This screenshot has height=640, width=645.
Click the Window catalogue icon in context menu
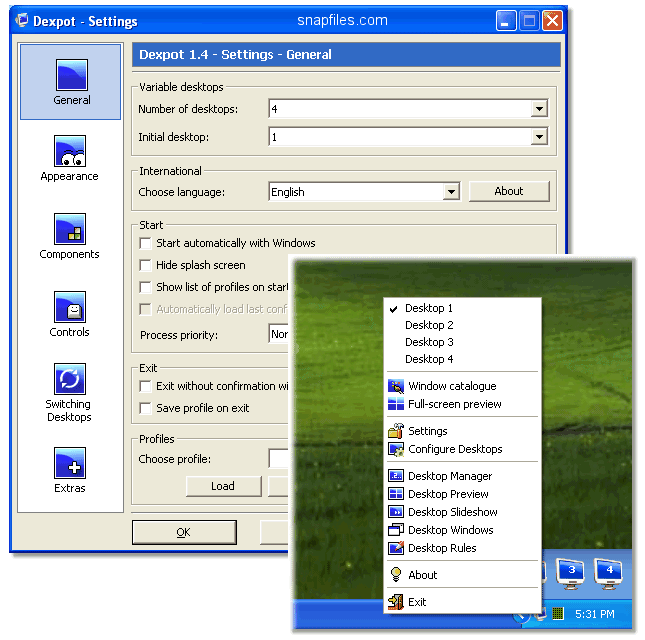(x=396, y=386)
